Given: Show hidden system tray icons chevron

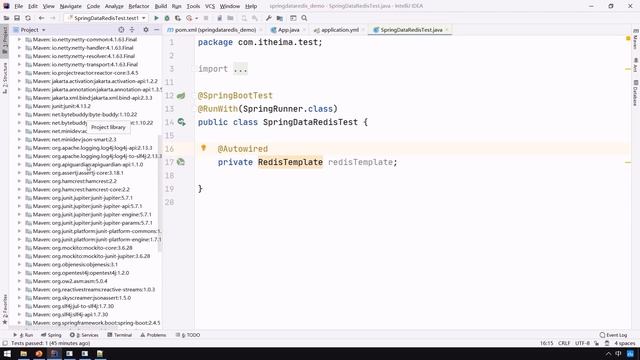Looking at the screenshot, I should [608, 354].
